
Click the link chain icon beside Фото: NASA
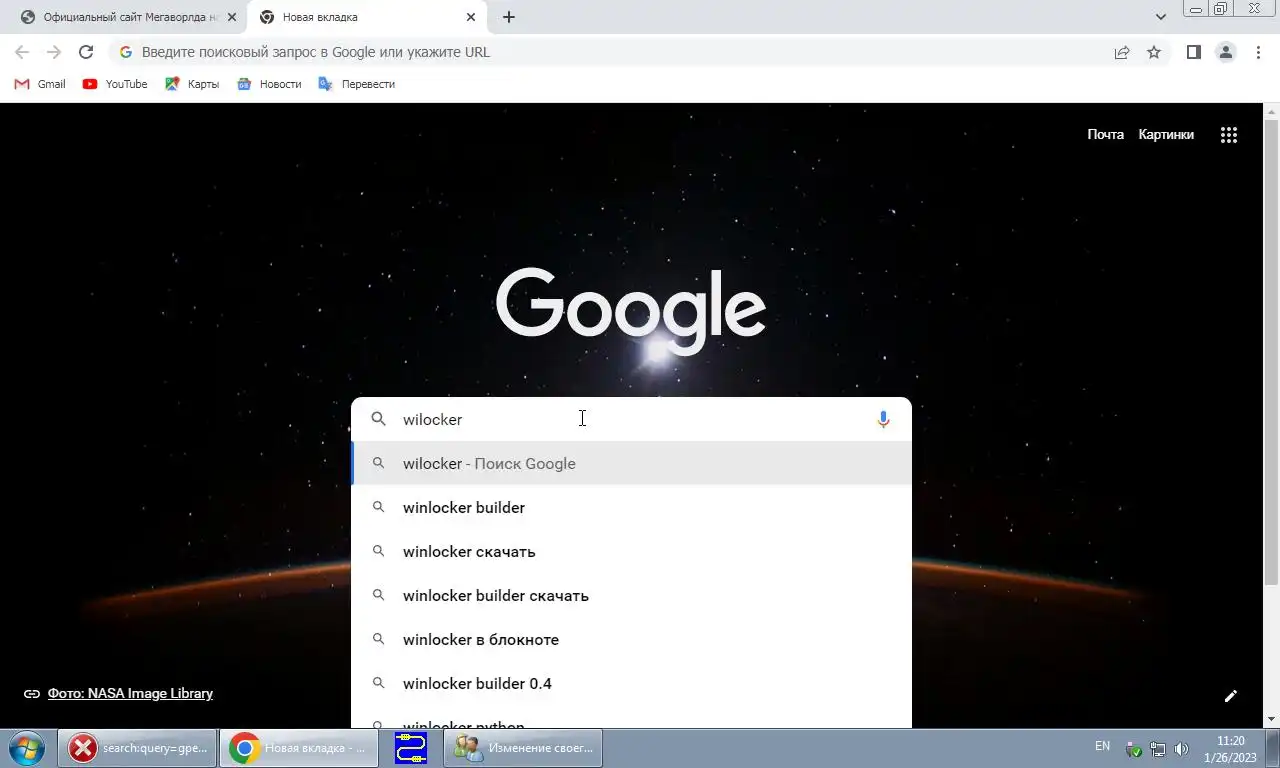pyautogui.click(x=32, y=694)
